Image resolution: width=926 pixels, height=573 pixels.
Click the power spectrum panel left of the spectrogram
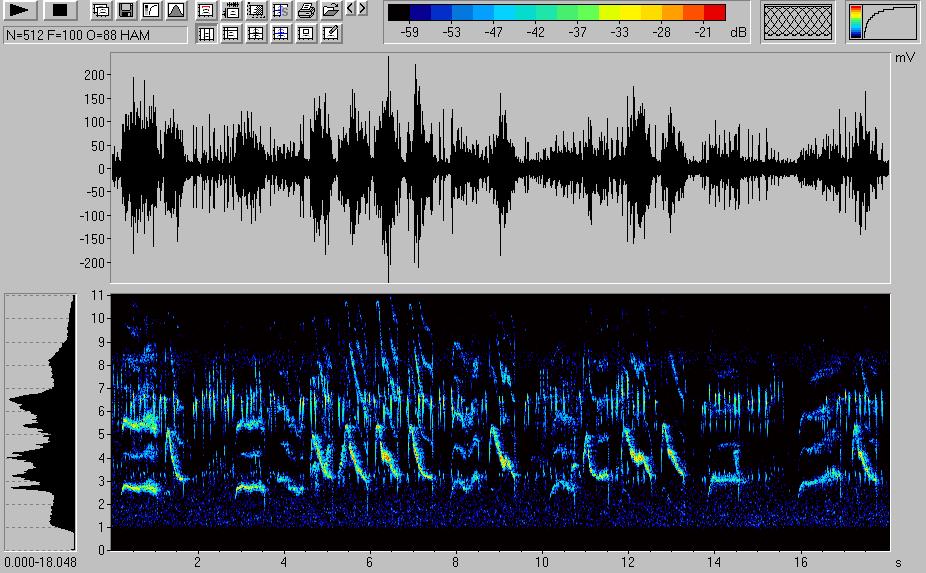point(41,422)
